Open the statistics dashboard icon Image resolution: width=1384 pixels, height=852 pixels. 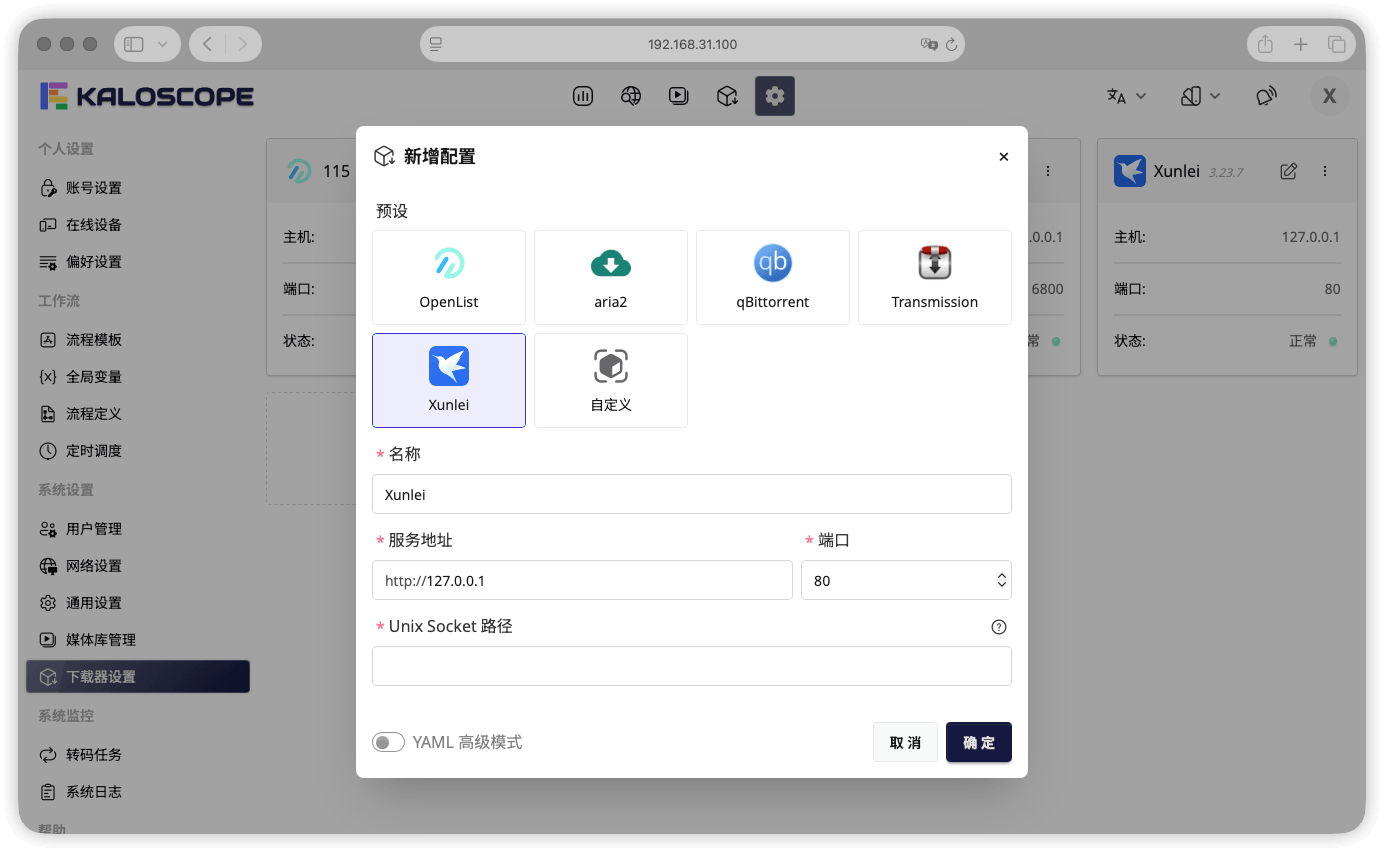click(583, 96)
